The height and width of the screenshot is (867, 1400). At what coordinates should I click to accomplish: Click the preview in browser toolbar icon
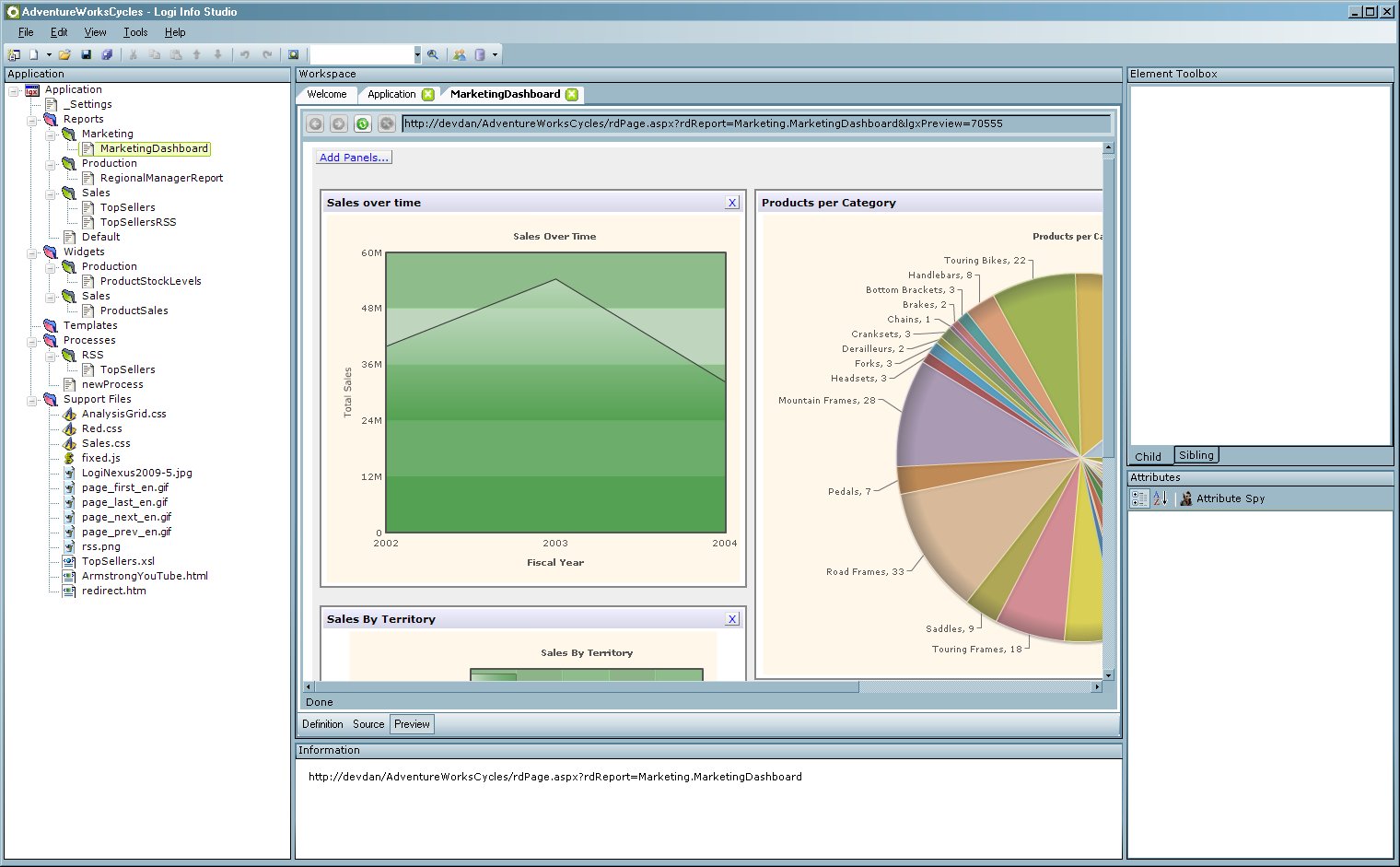tap(293, 54)
